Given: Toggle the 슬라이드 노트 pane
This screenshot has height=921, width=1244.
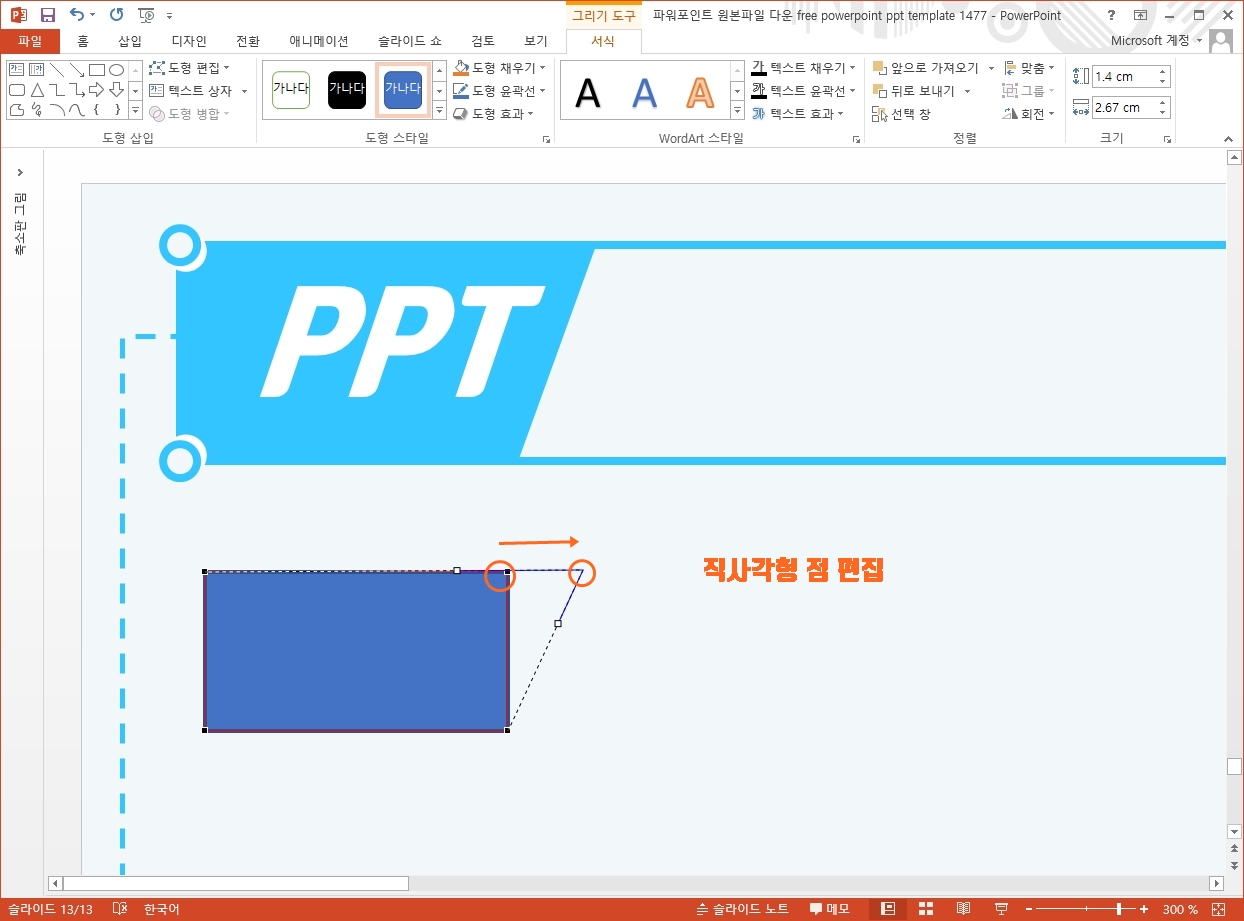Looking at the screenshot, I should point(742,909).
